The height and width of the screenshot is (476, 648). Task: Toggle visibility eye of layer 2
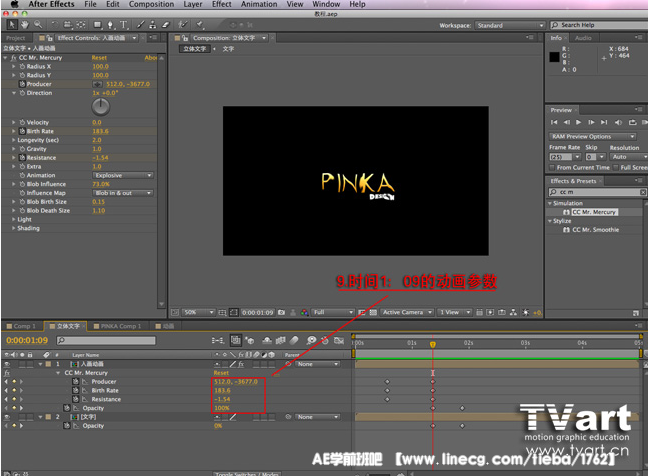tap(7, 417)
